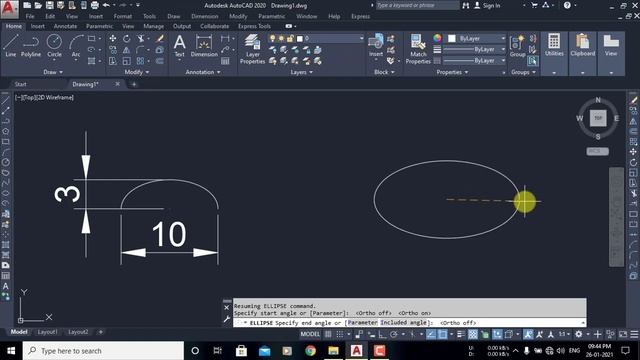The image size is (640, 360).
Task: Click the Help question mark icon
Action: tap(567, 5)
